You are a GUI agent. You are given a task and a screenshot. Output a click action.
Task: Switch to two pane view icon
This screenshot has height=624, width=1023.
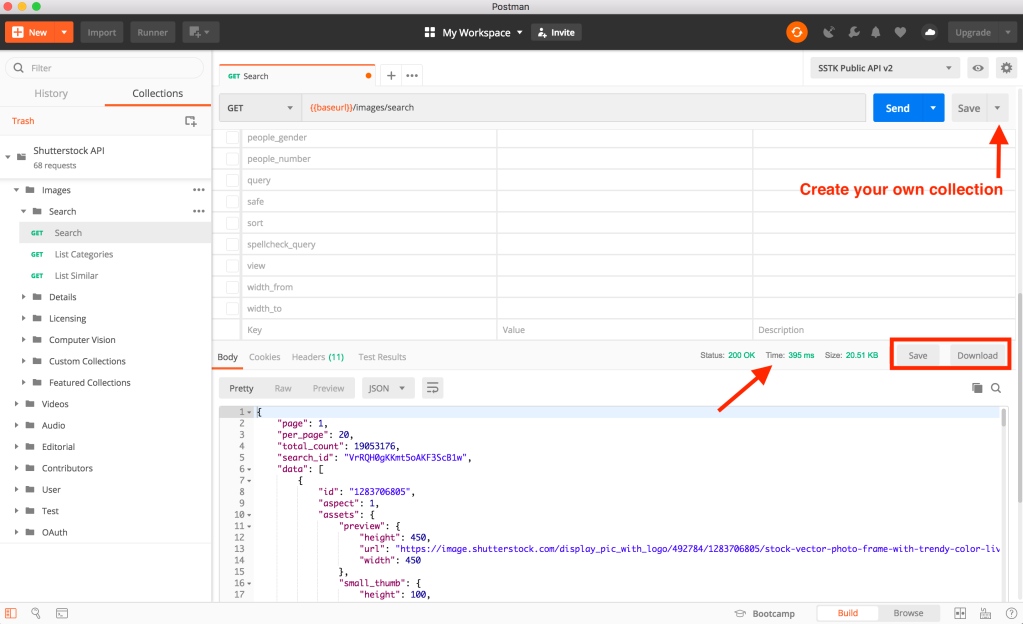960,613
